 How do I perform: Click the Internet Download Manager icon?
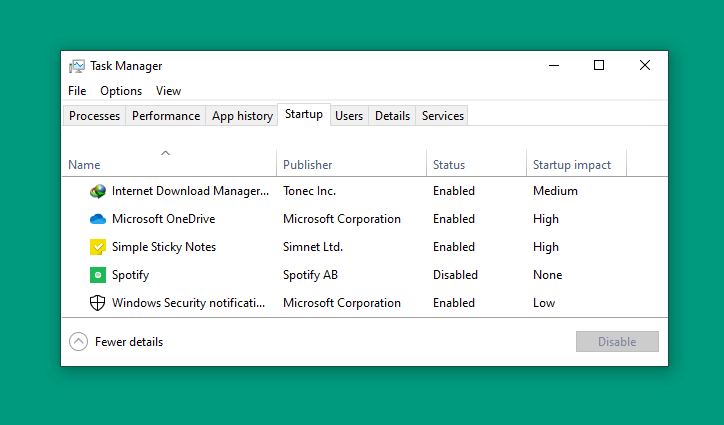97,191
